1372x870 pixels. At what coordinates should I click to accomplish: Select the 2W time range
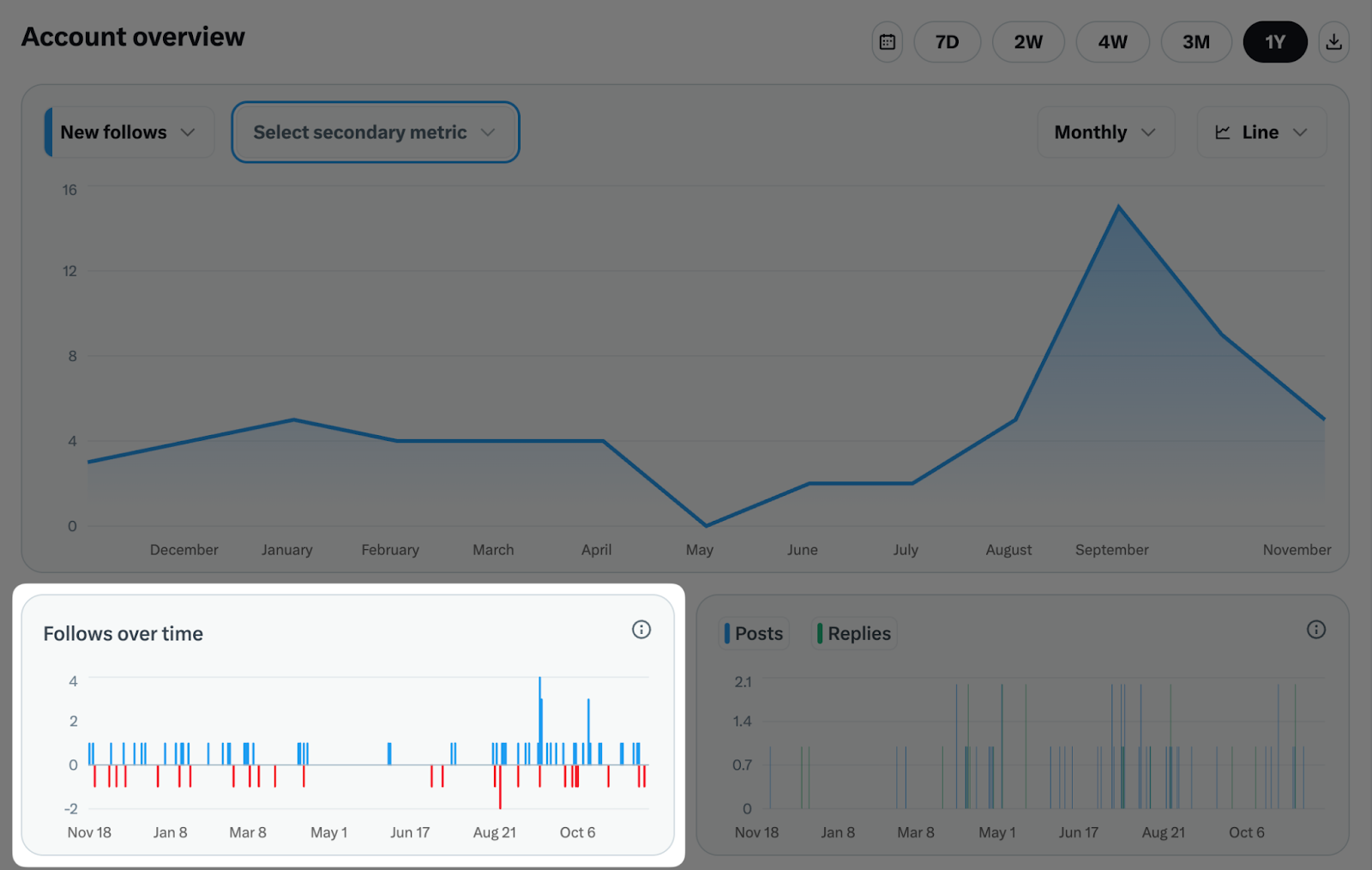click(x=1028, y=41)
